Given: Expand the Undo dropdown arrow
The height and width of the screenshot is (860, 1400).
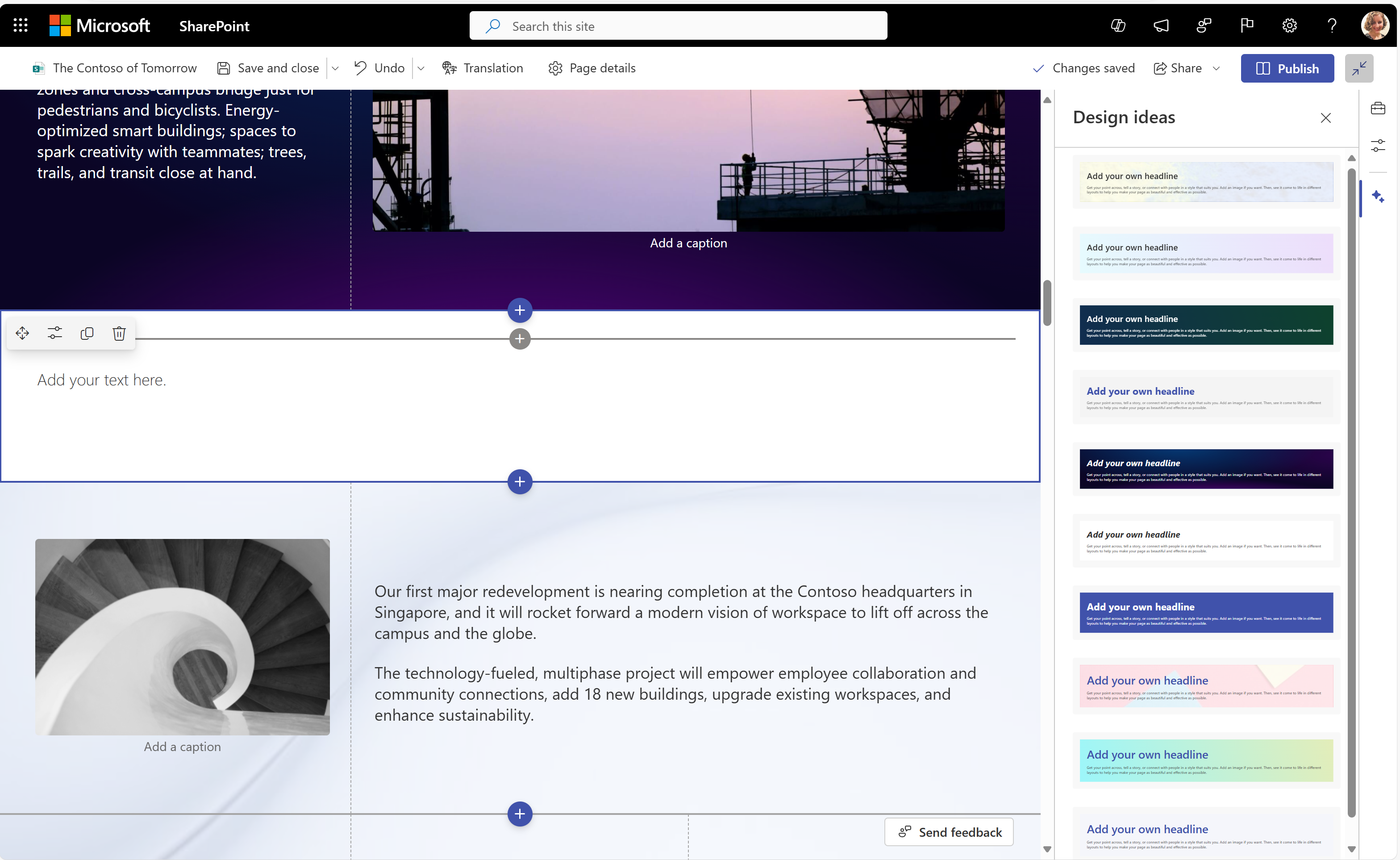Looking at the screenshot, I should coord(421,68).
